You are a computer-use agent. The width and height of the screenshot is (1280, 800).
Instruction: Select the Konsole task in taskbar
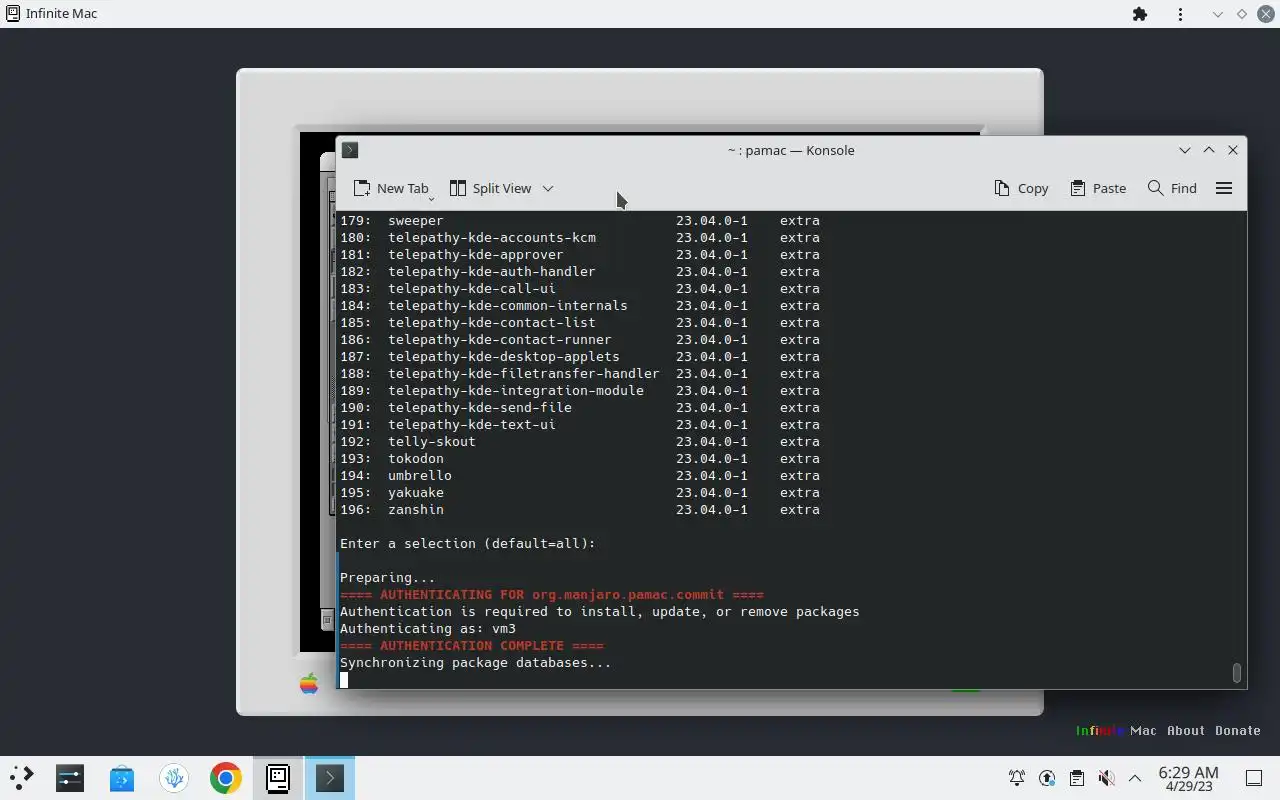[330, 778]
